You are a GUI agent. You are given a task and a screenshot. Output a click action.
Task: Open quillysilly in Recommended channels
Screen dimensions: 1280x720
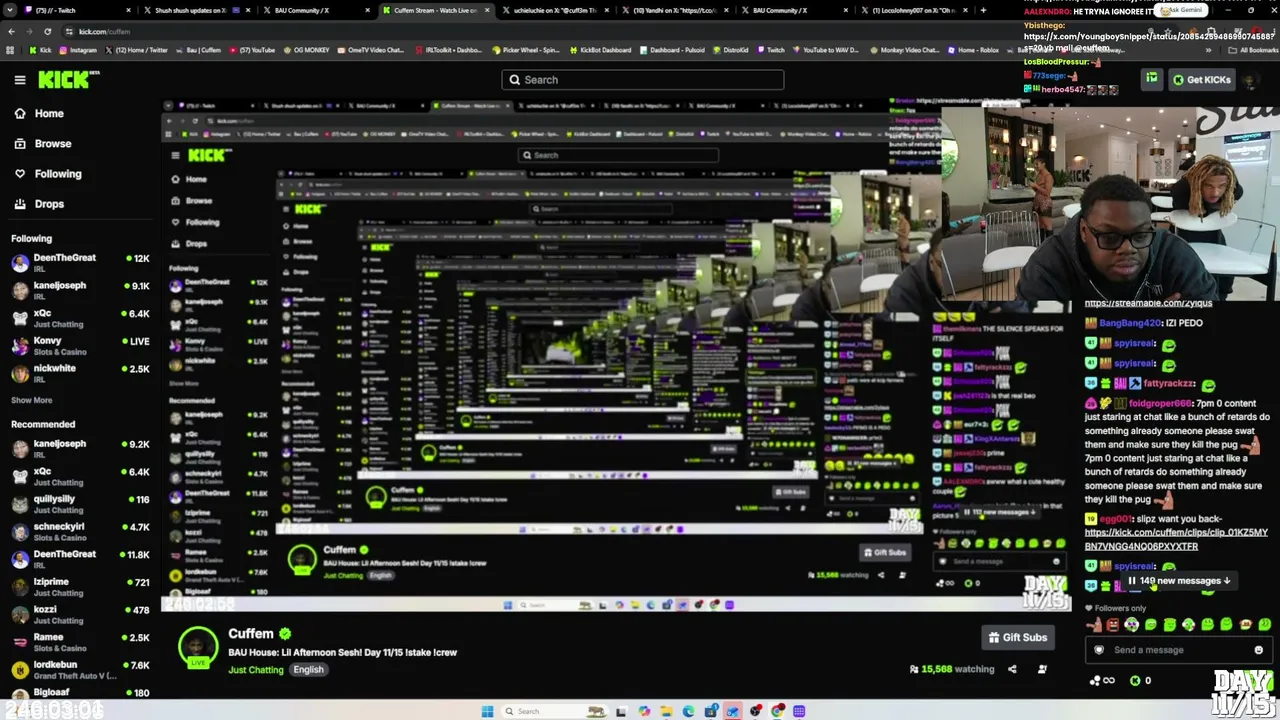click(x=80, y=503)
